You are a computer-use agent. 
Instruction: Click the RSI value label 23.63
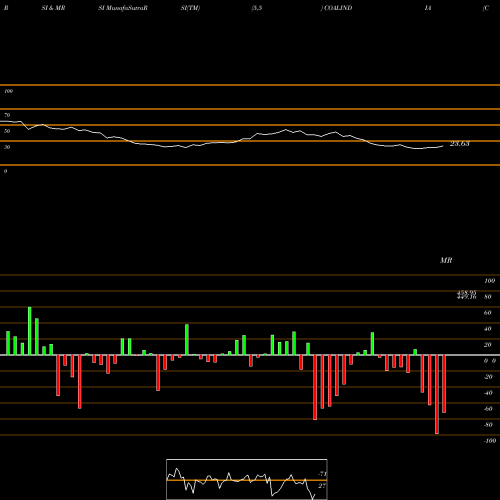pos(460,144)
